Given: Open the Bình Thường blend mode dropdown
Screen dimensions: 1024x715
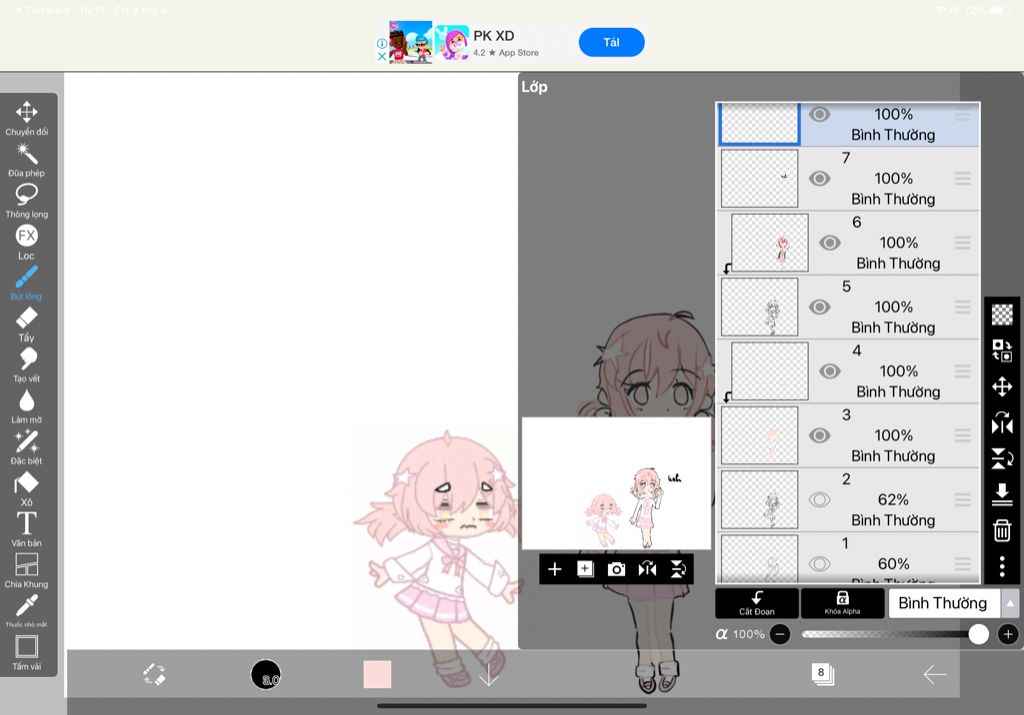Looking at the screenshot, I should [x=943, y=603].
